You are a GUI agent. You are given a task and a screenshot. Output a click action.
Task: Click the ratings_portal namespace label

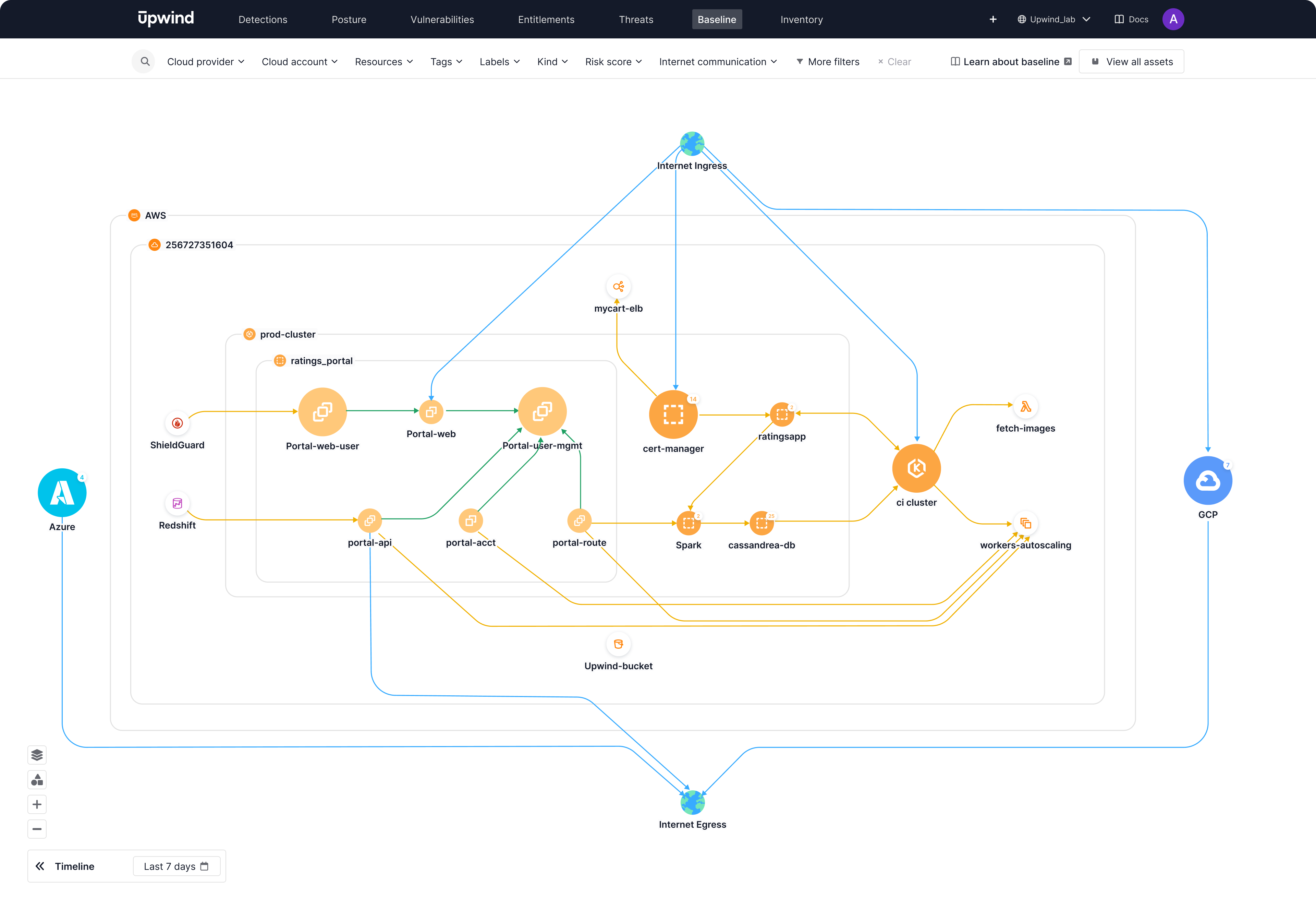pyautogui.click(x=322, y=361)
